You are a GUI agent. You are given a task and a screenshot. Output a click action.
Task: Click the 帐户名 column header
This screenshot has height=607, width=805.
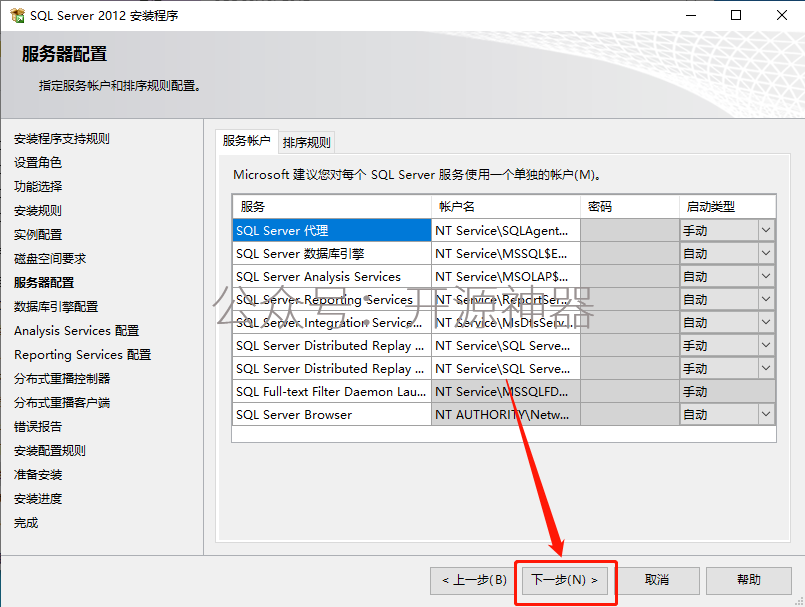pos(506,207)
